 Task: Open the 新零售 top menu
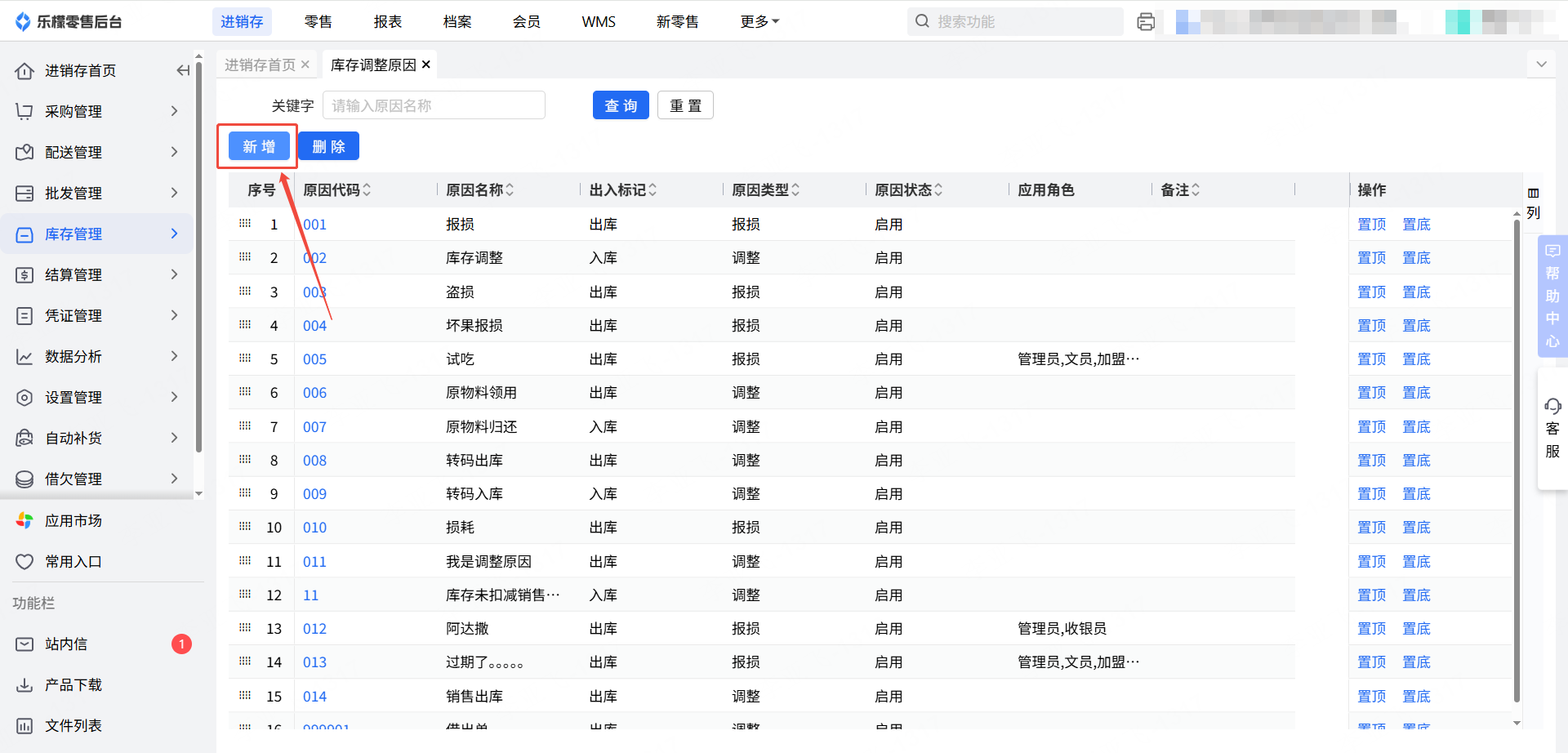[x=678, y=22]
